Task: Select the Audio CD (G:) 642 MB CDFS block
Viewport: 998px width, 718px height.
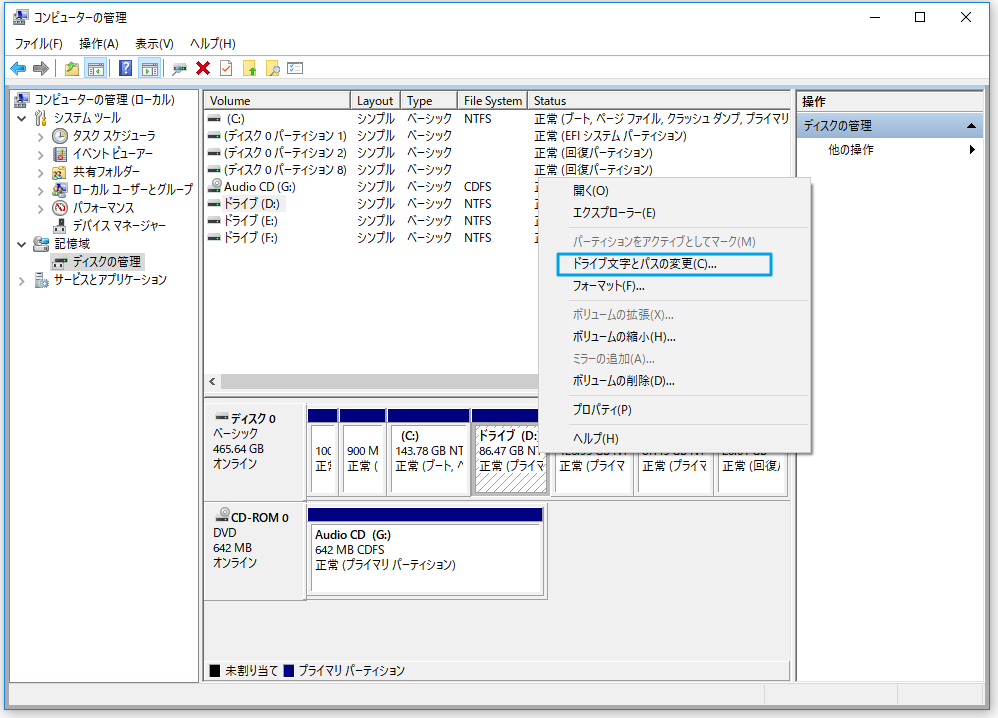Action: point(425,553)
